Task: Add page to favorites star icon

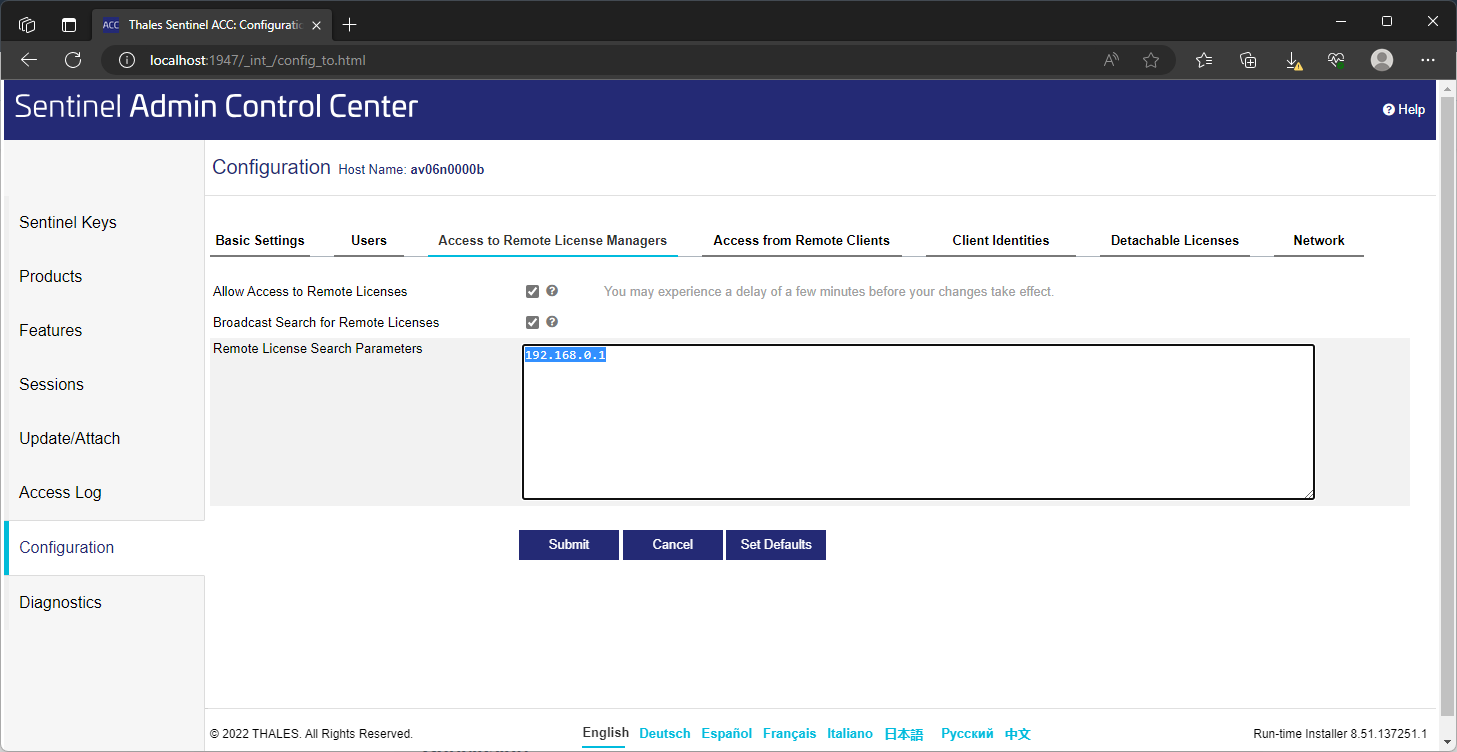Action: click(x=1151, y=60)
